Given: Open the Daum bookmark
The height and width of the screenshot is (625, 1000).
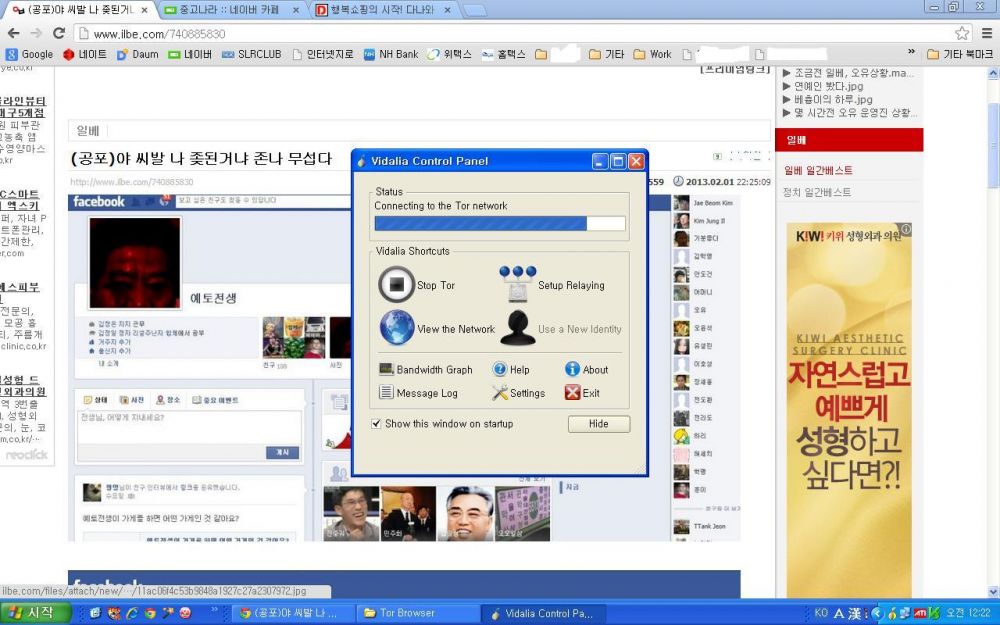Looking at the screenshot, I should (138, 54).
